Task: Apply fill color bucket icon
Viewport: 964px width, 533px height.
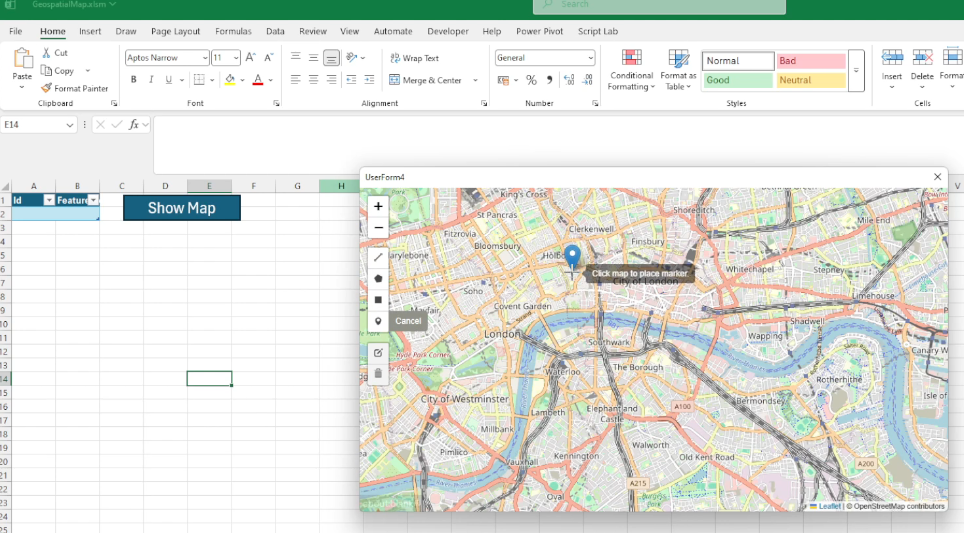Action: click(230, 80)
